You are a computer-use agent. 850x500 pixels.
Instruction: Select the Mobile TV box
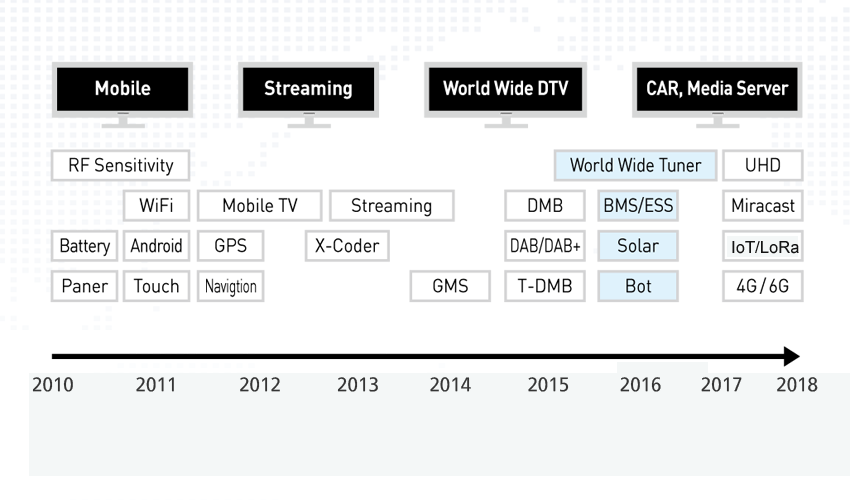point(260,206)
